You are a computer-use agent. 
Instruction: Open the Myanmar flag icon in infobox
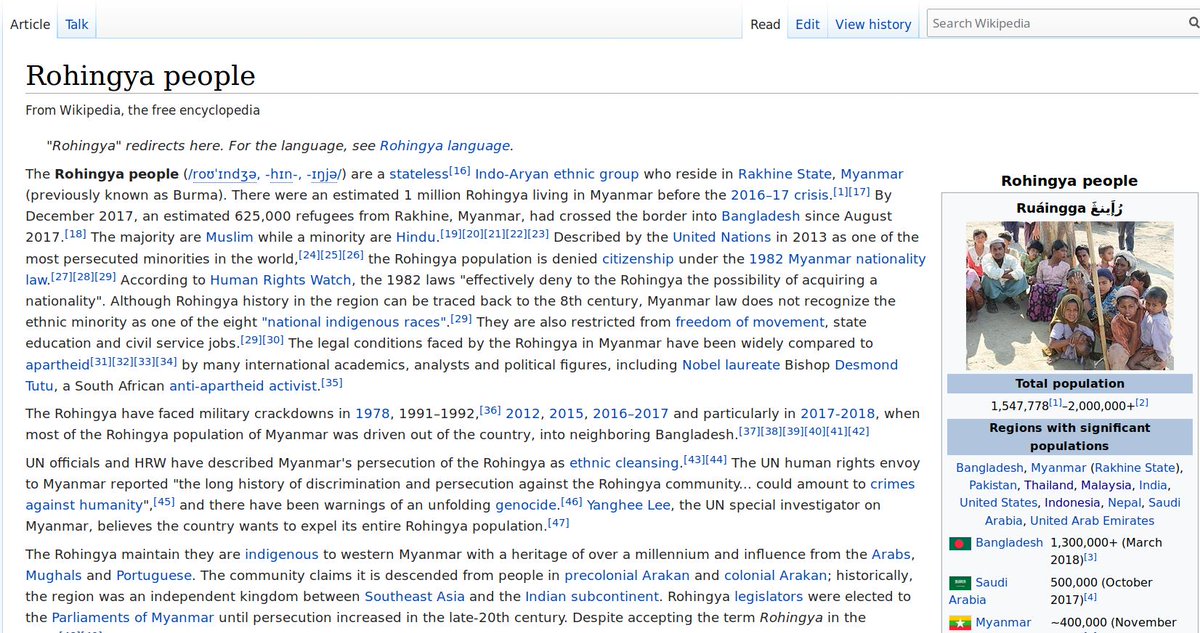click(960, 623)
